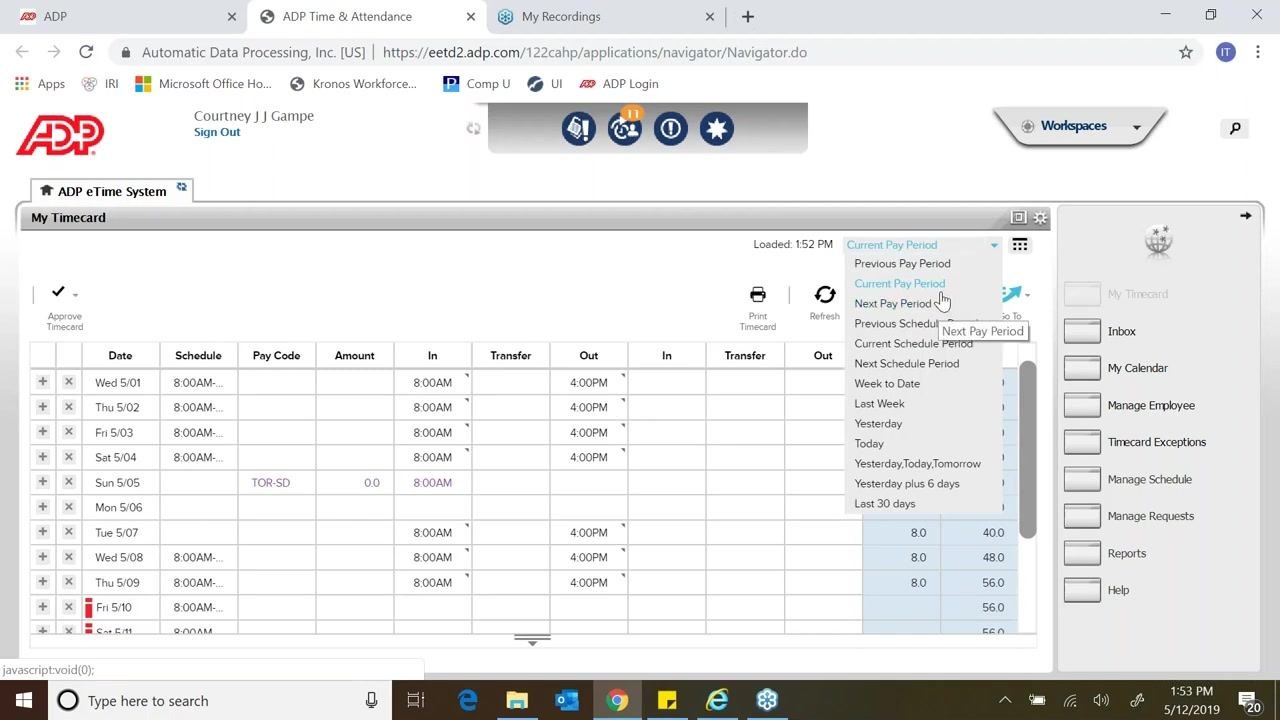Click the X delete icon on Thu 5/02 row
1280x720 pixels.
(x=68, y=407)
